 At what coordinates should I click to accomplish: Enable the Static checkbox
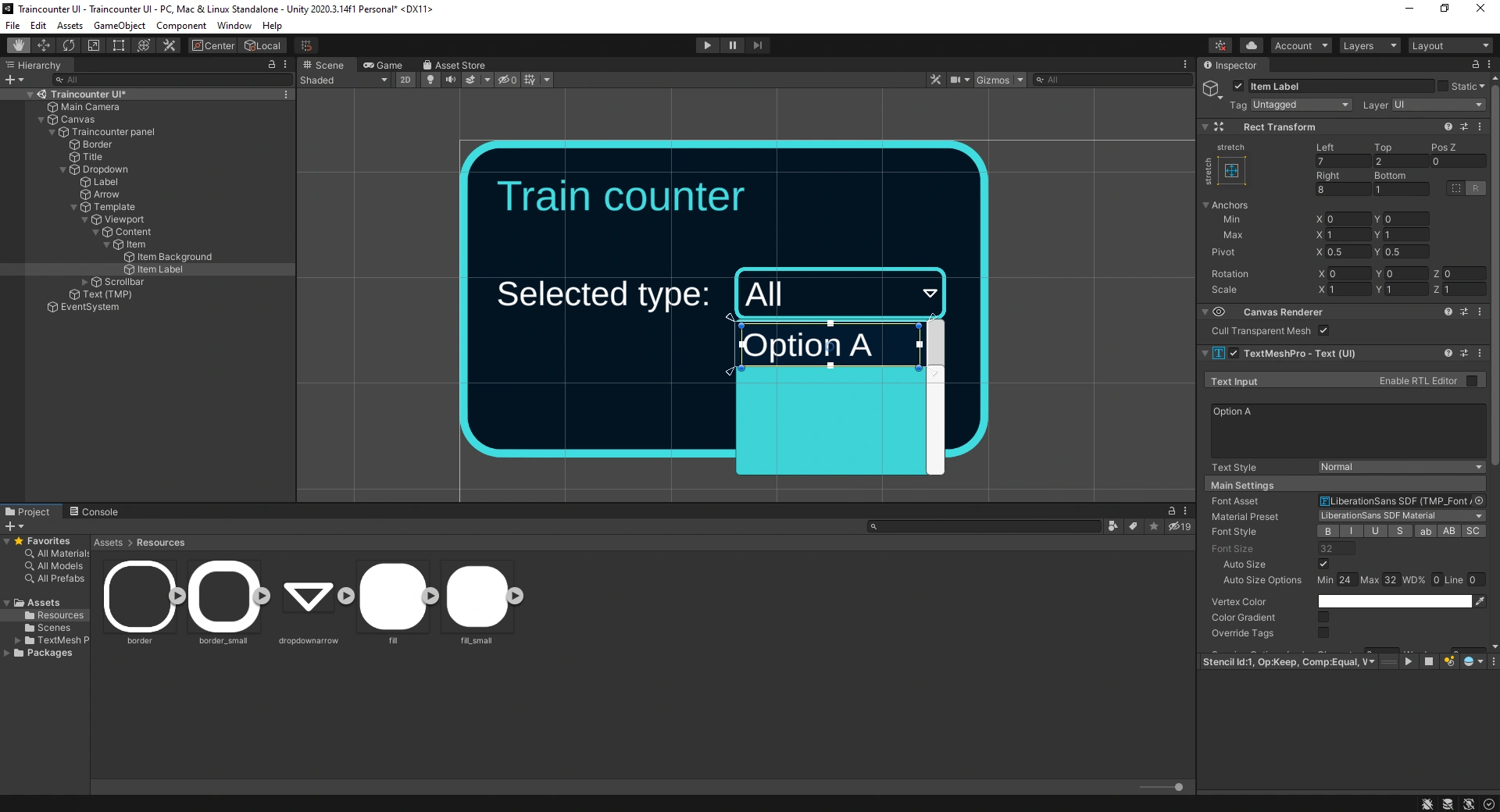tap(1443, 87)
